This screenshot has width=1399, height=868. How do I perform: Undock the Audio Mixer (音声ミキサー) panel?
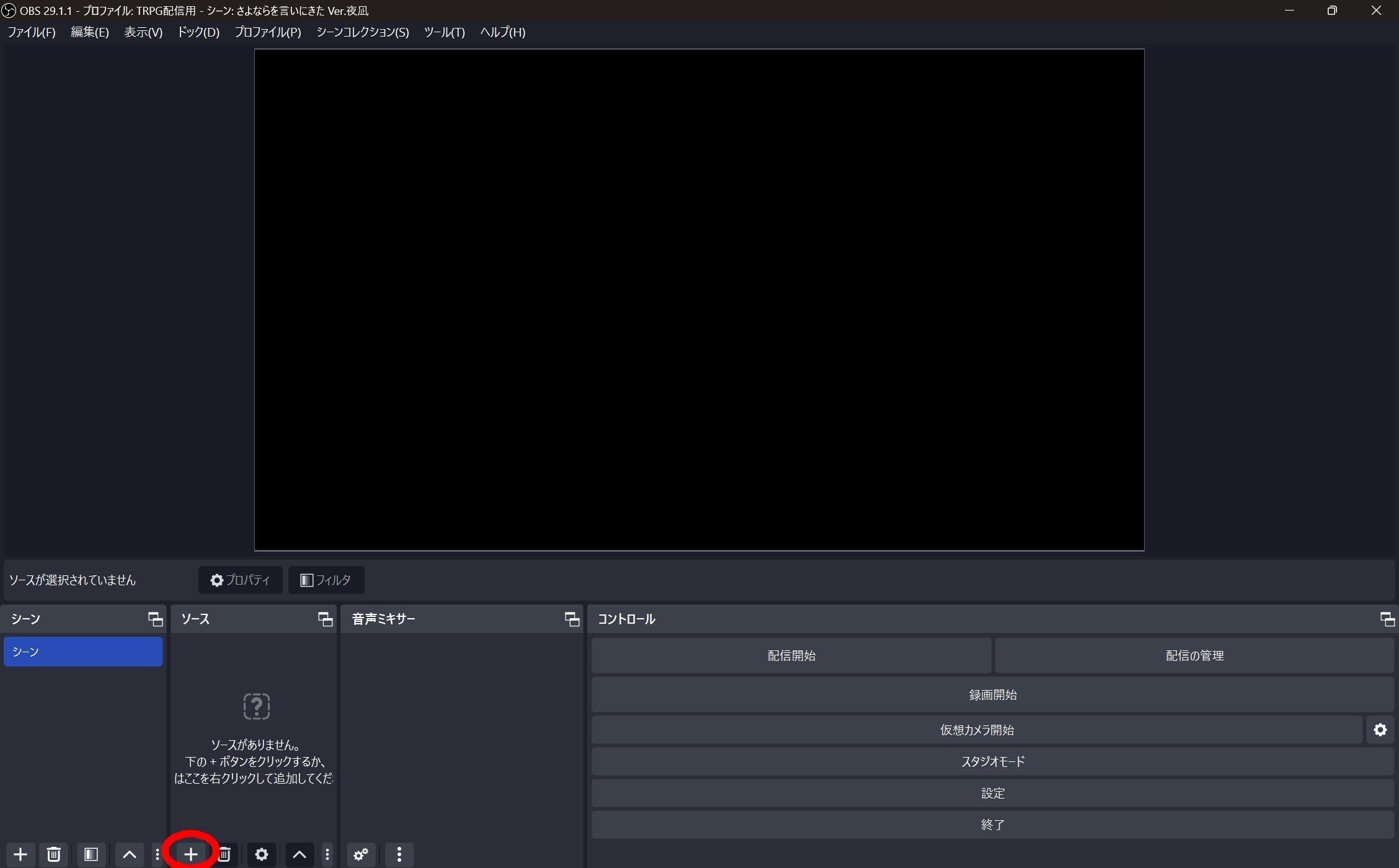572,619
